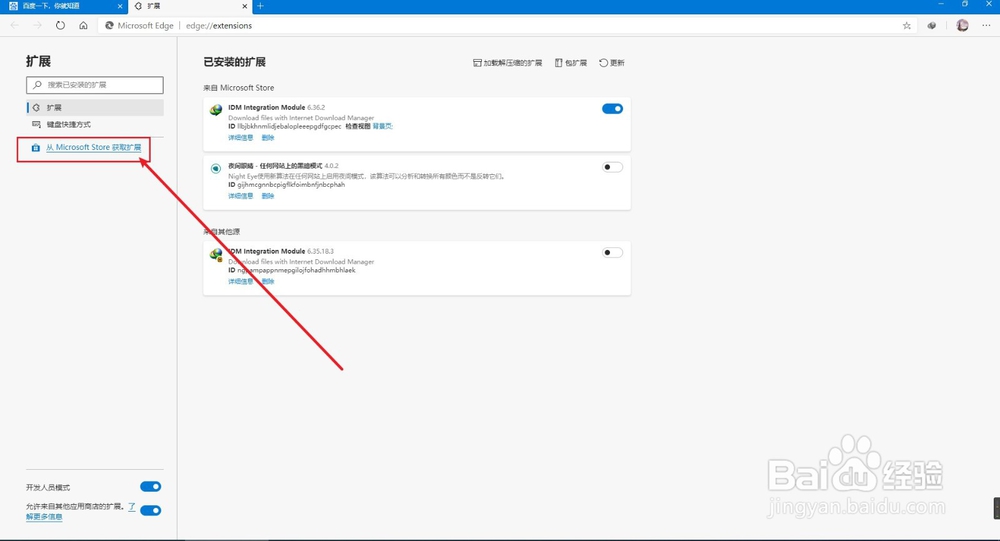Enable IDM Integration Module 6.35.18.3 toggle

coord(612,253)
